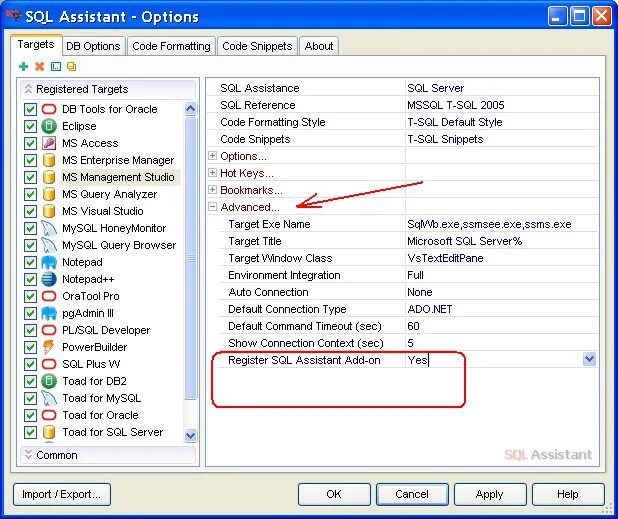Click the PL/SQL Developer red oval icon
The width and height of the screenshot is (618, 519).
point(49,330)
